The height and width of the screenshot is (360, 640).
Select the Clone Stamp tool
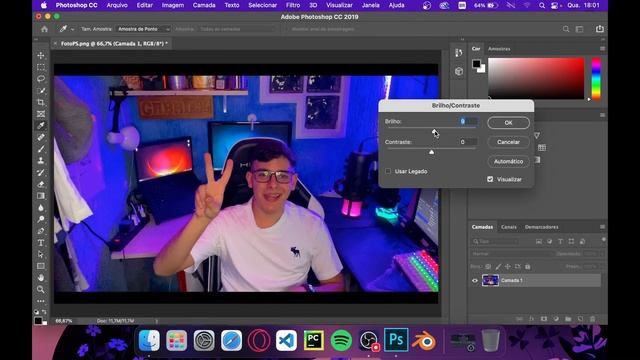(x=41, y=161)
